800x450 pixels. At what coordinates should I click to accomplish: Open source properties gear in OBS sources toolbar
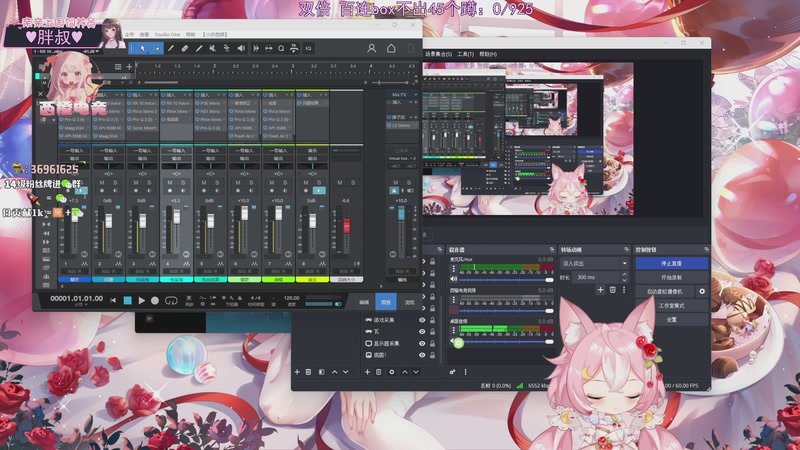pos(391,372)
